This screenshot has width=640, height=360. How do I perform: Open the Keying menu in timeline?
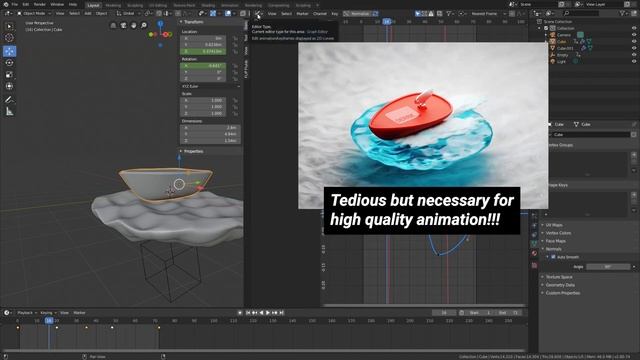tap(47, 313)
